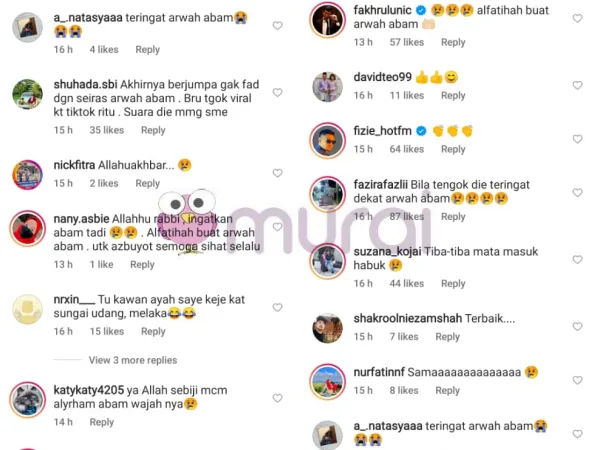The height and width of the screenshot is (450, 600).
Task: Open fizie_hotfm's profile via username
Action: pos(382,131)
